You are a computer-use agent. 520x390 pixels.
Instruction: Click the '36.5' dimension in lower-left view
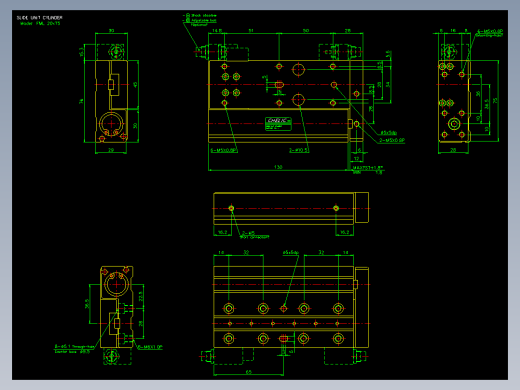(87, 304)
